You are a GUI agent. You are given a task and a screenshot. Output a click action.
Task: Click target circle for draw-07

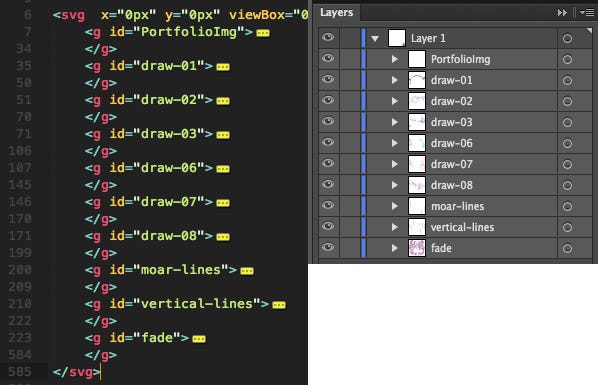click(567, 164)
